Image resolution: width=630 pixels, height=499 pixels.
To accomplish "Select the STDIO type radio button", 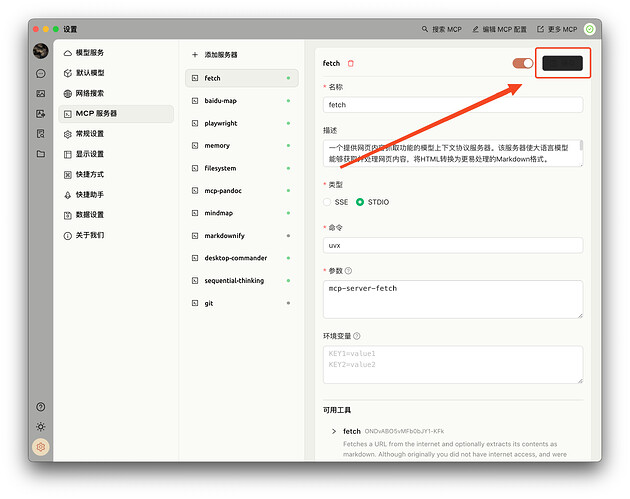I will pyautogui.click(x=360, y=202).
